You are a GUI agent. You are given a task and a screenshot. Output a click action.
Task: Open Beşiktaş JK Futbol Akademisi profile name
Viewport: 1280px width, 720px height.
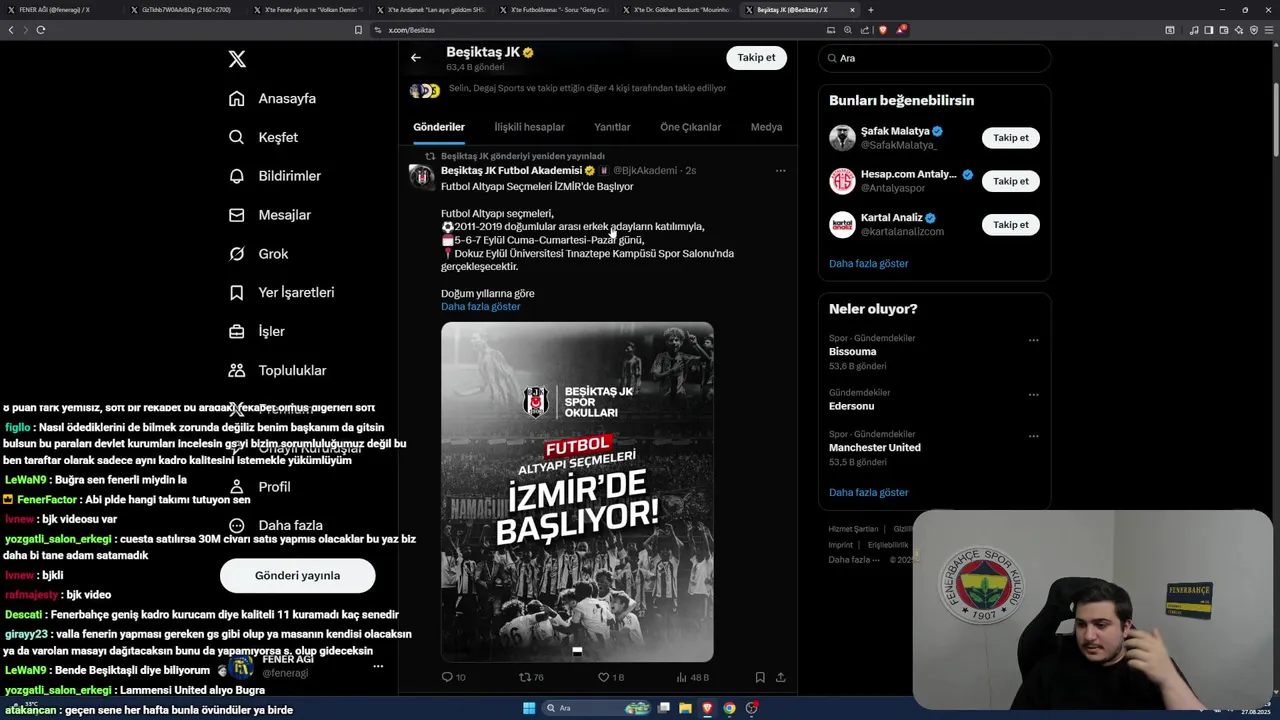tap(511, 171)
